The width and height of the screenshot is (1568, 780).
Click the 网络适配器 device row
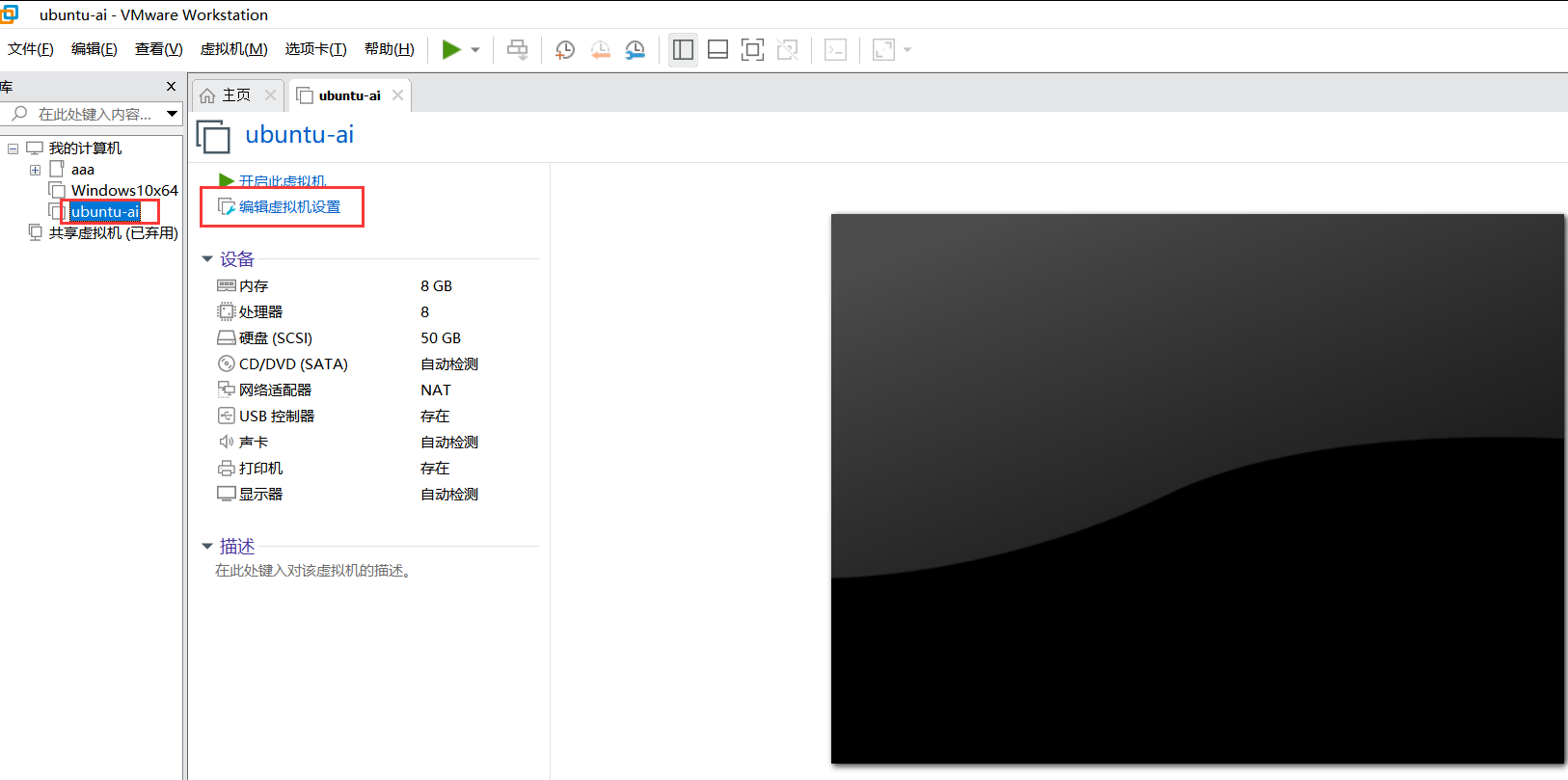[x=377, y=390]
